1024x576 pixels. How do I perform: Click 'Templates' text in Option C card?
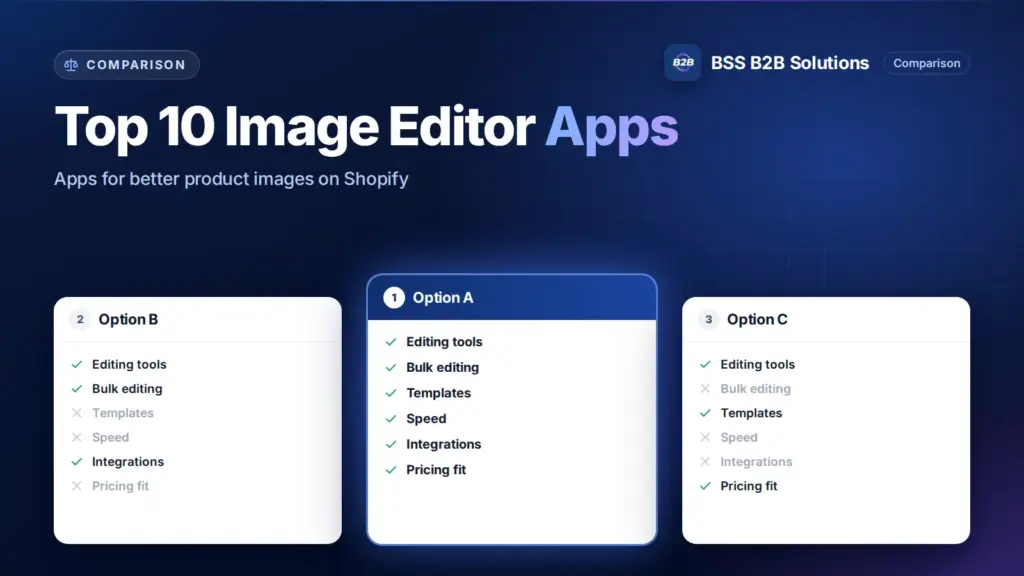[x=751, y=413]
